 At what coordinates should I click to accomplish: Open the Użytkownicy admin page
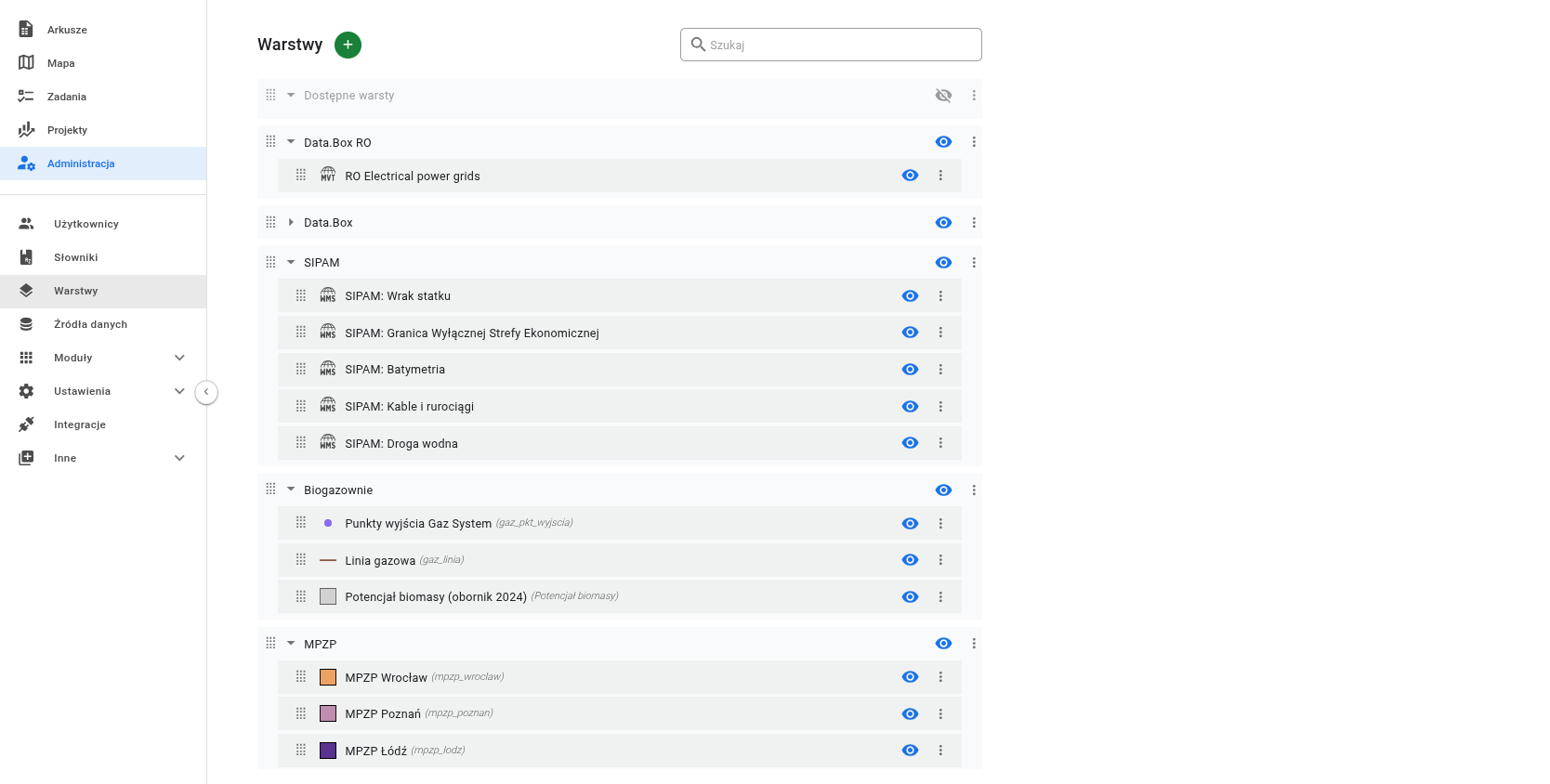tap(85, 224)
